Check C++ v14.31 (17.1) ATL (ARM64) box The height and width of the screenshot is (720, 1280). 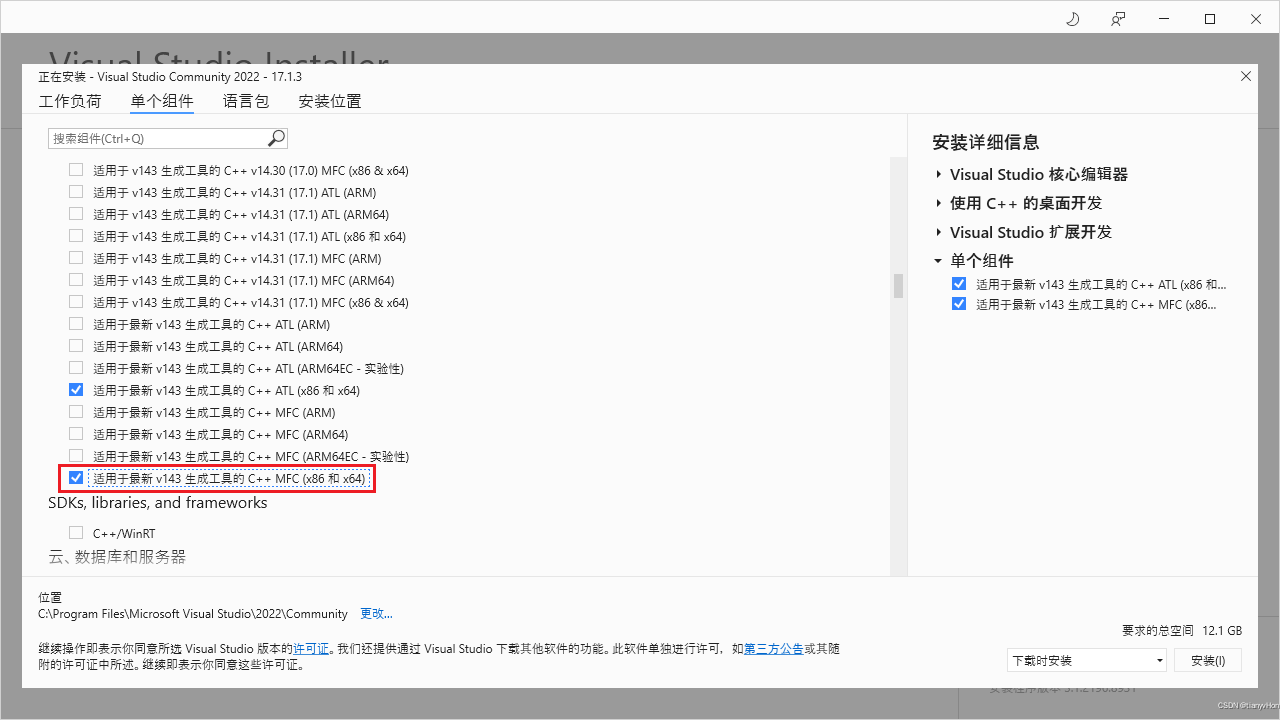tap(76, 214)
